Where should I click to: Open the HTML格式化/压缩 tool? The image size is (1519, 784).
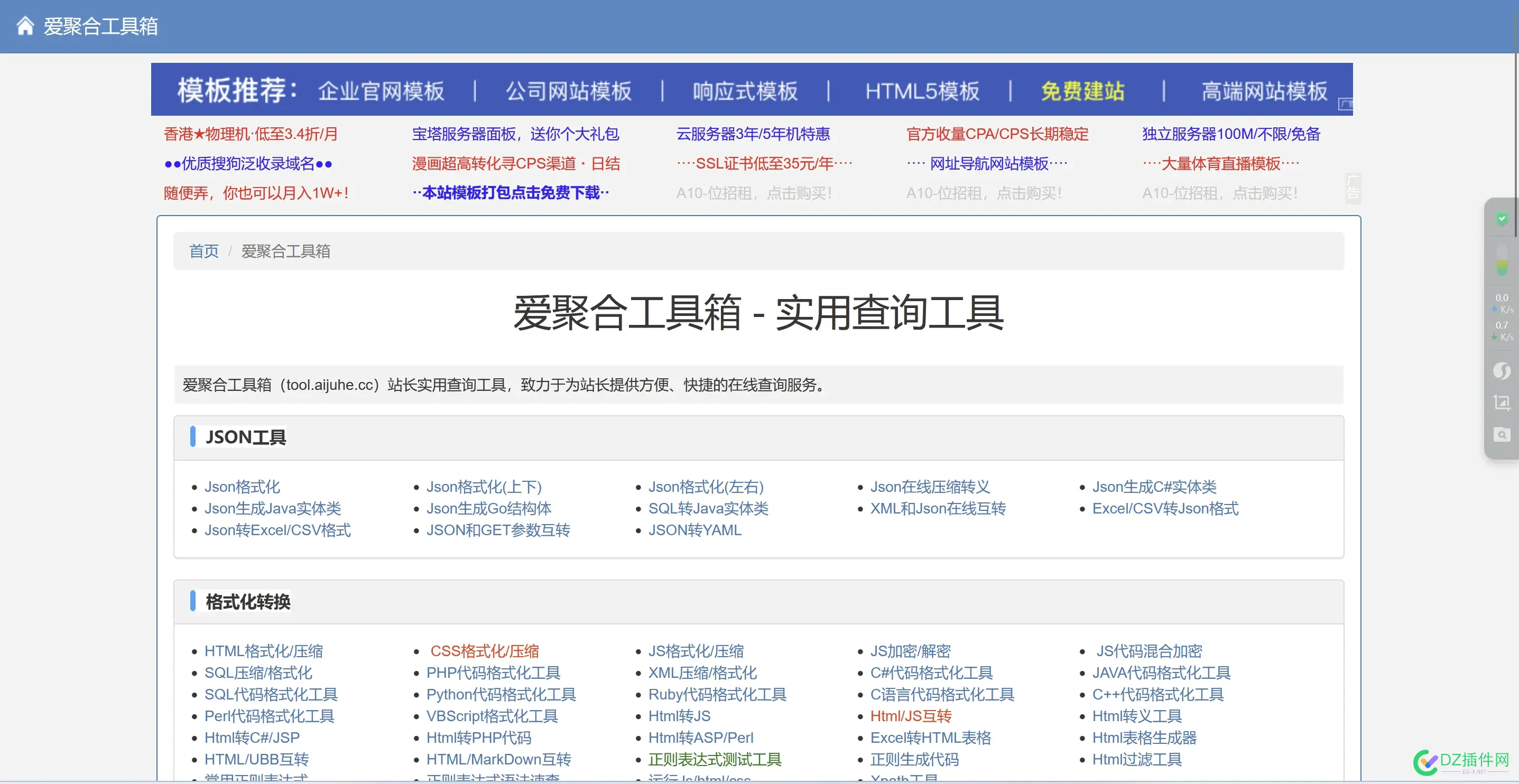point(263,651)
